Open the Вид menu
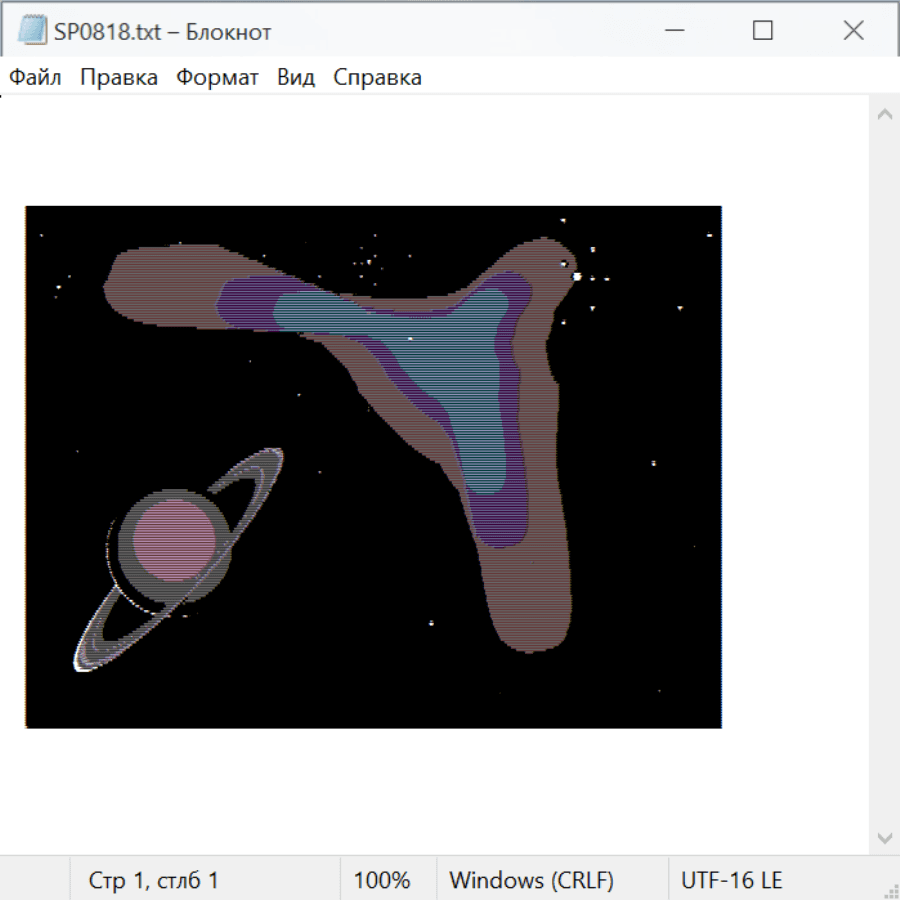Image resolution: width=900 pixels, height=900 pixels. click(x=295, y=78)
